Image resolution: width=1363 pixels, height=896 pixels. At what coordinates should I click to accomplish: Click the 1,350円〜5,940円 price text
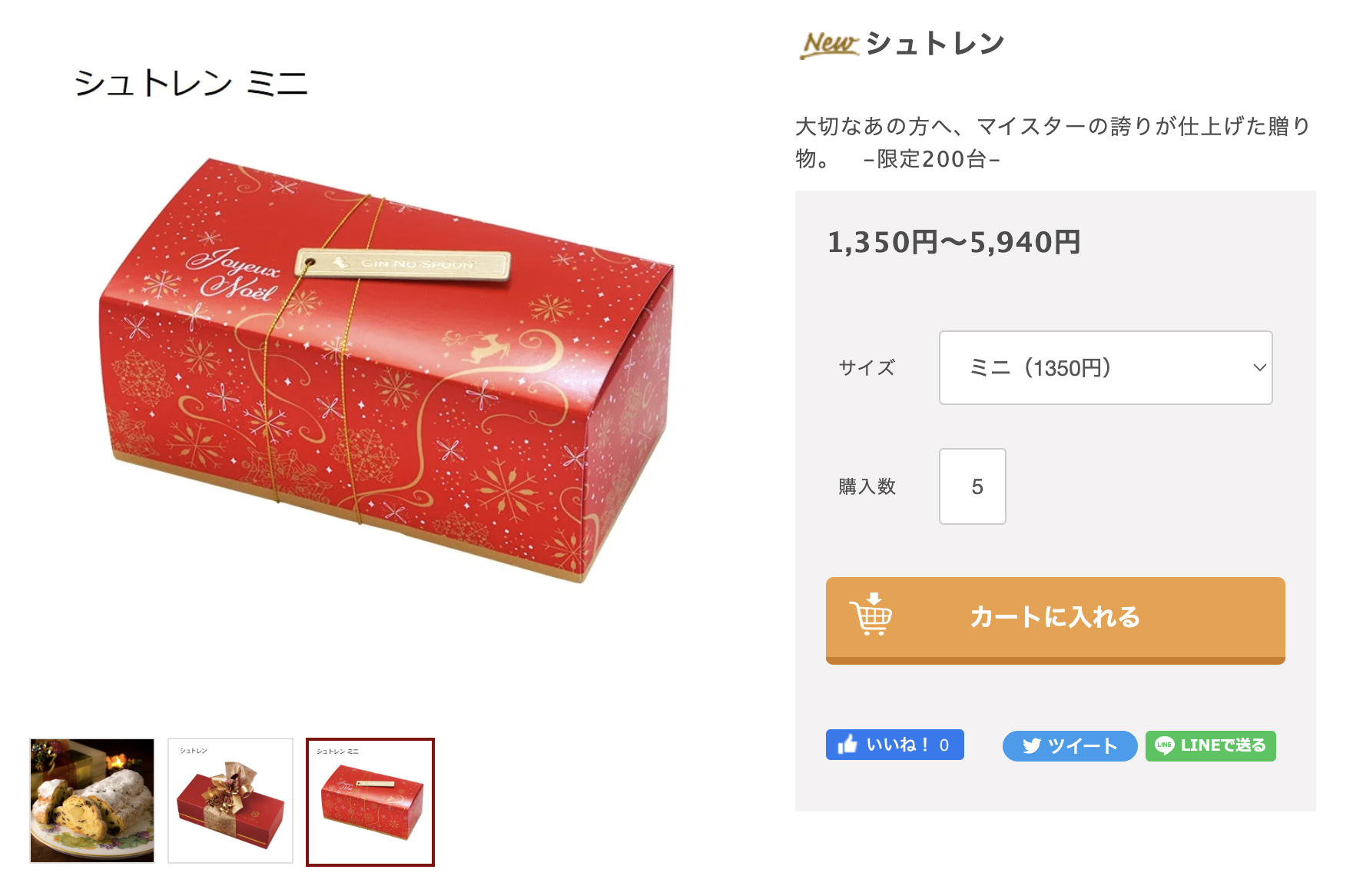tap(954, 242)
